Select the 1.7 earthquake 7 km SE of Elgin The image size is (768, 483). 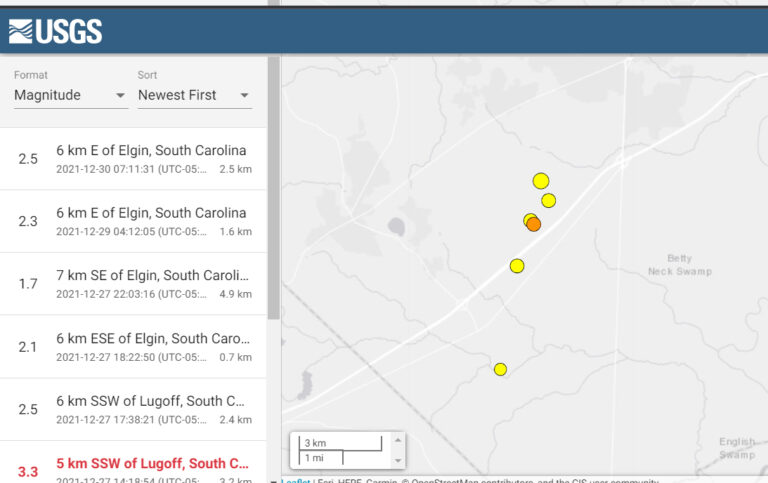tap(133, 284)
